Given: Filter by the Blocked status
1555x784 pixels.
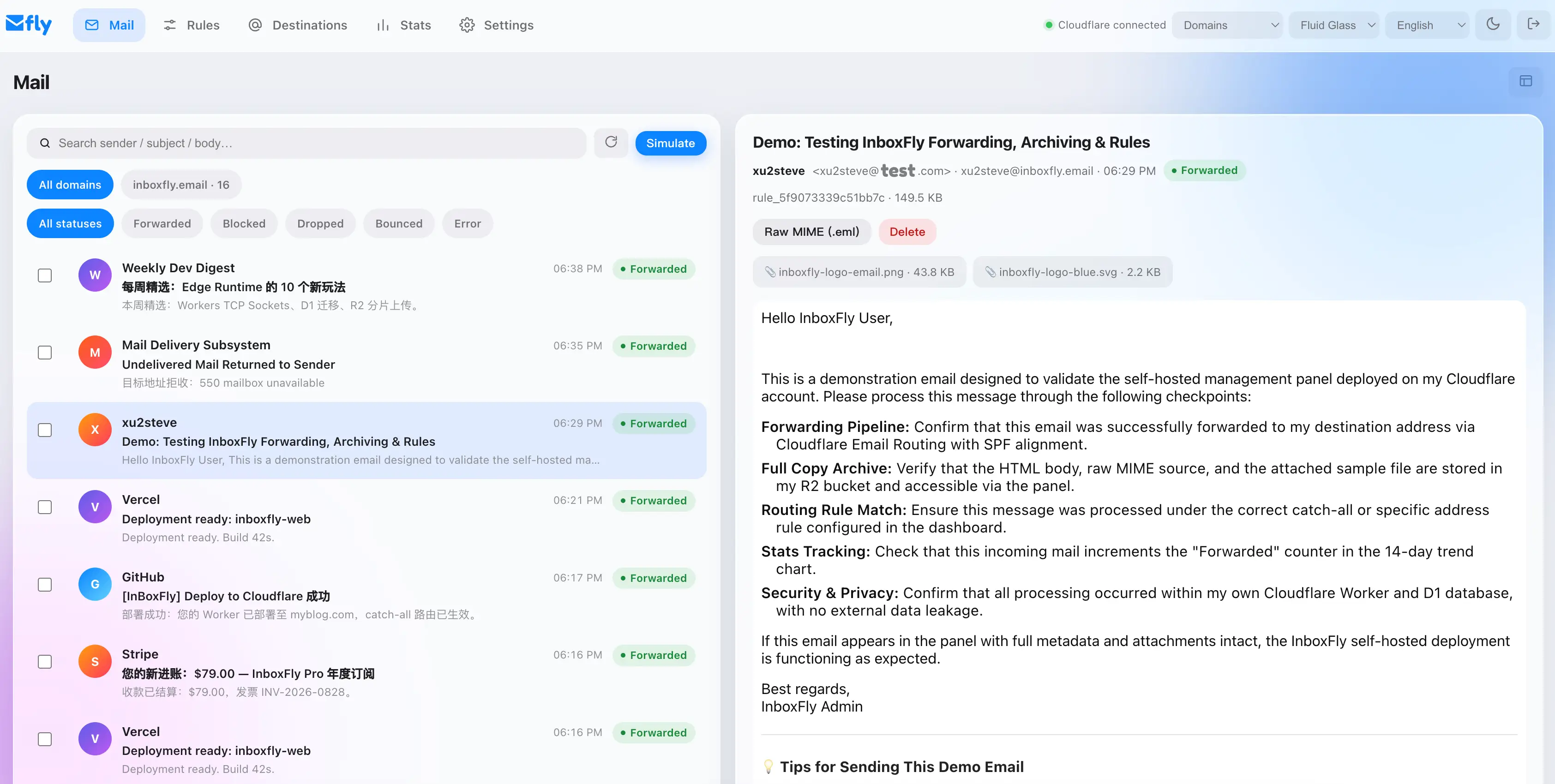Looking at the screenshot, I should click(x=244, y=223).
